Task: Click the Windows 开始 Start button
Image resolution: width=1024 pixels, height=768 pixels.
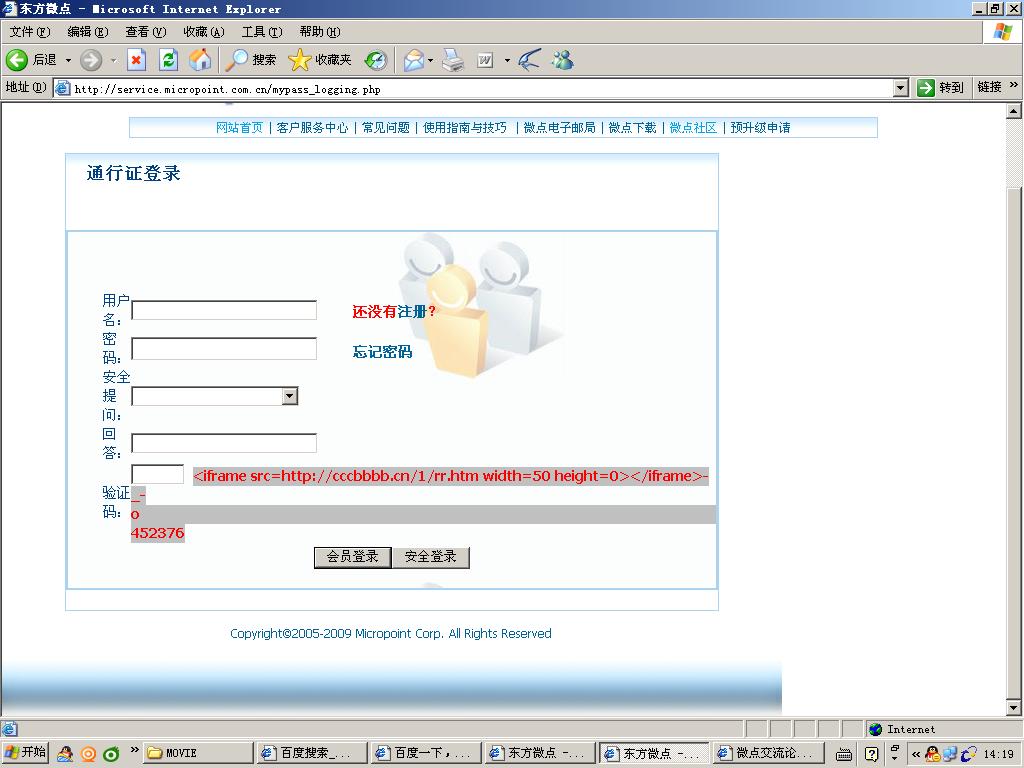Action: pyautogui.click(x=25, y=753)
